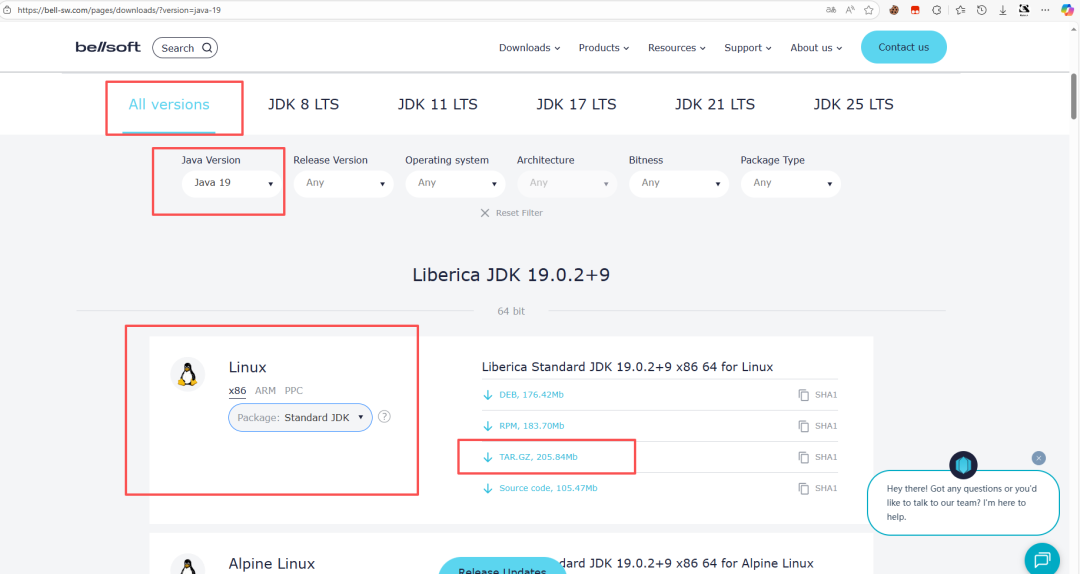
Task: Download the TAR.GZ, 205.84Mb package
Action: click(530, 457)
